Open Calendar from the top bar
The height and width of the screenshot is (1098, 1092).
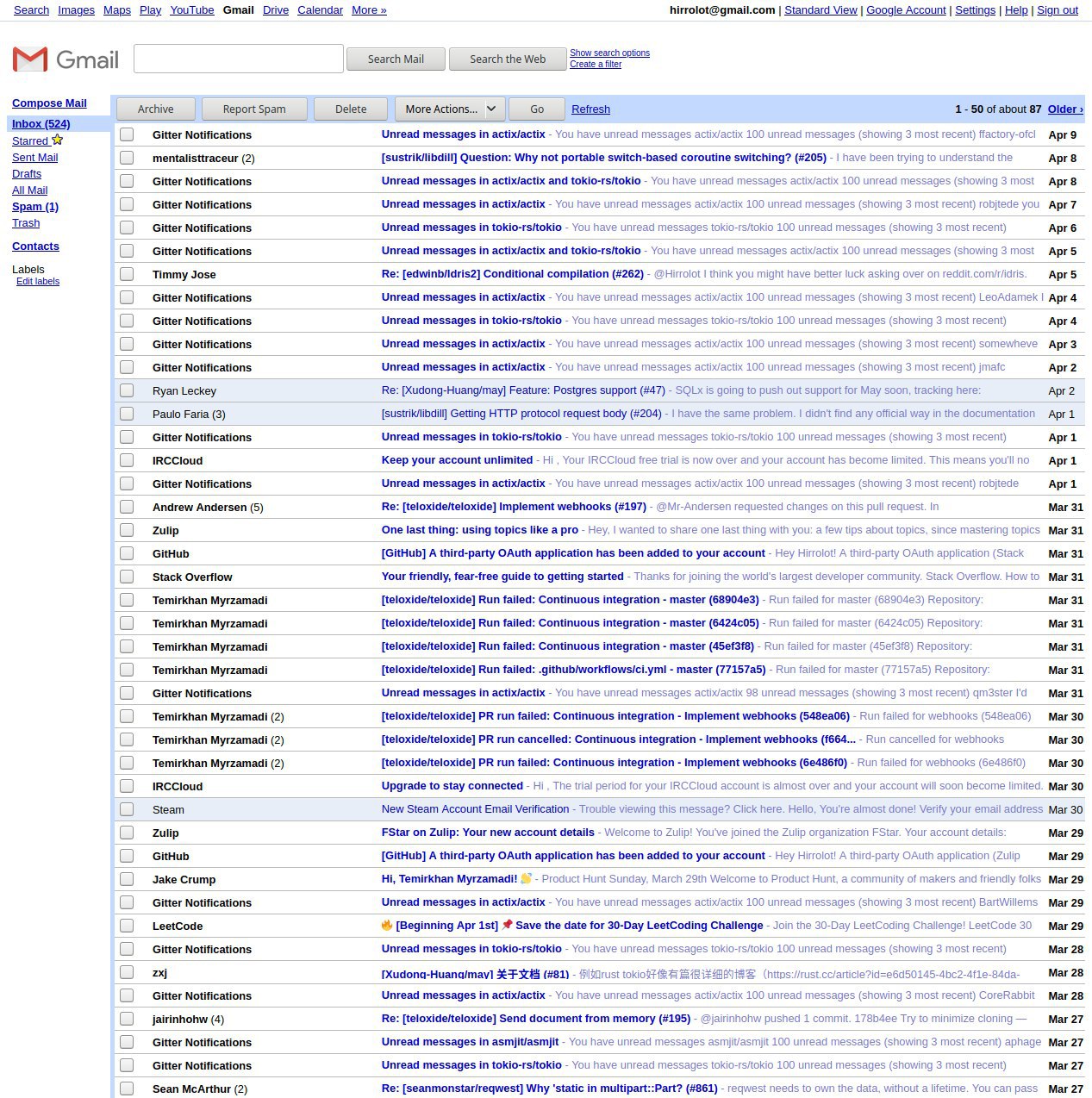320,10
